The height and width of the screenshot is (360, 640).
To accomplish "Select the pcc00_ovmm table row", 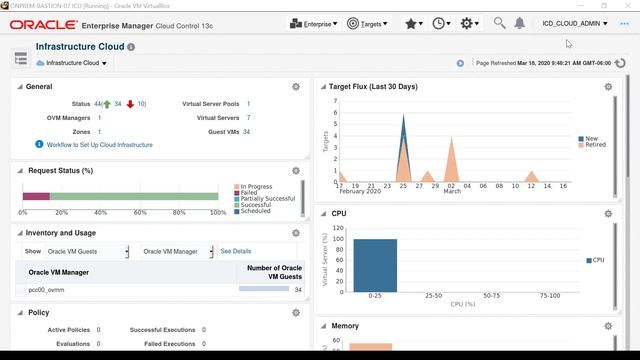I will click(x=160, y=290).
